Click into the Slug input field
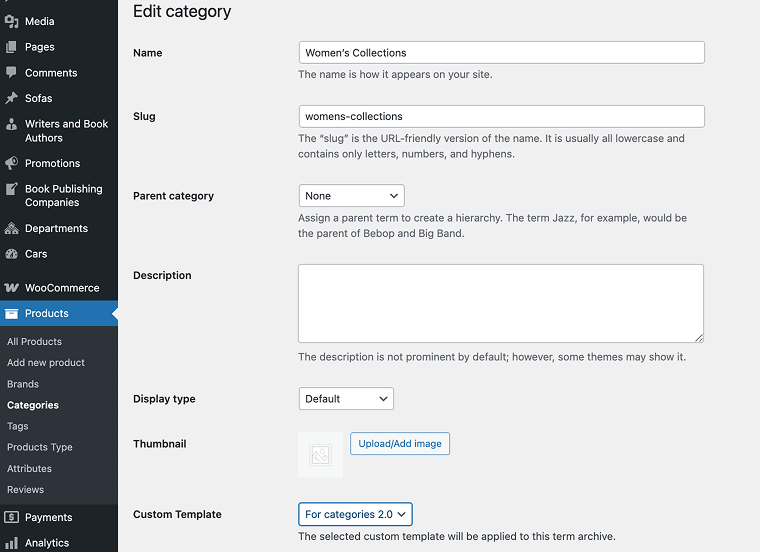The height and width of the screenshot is (552, 760). pos(502,116)
